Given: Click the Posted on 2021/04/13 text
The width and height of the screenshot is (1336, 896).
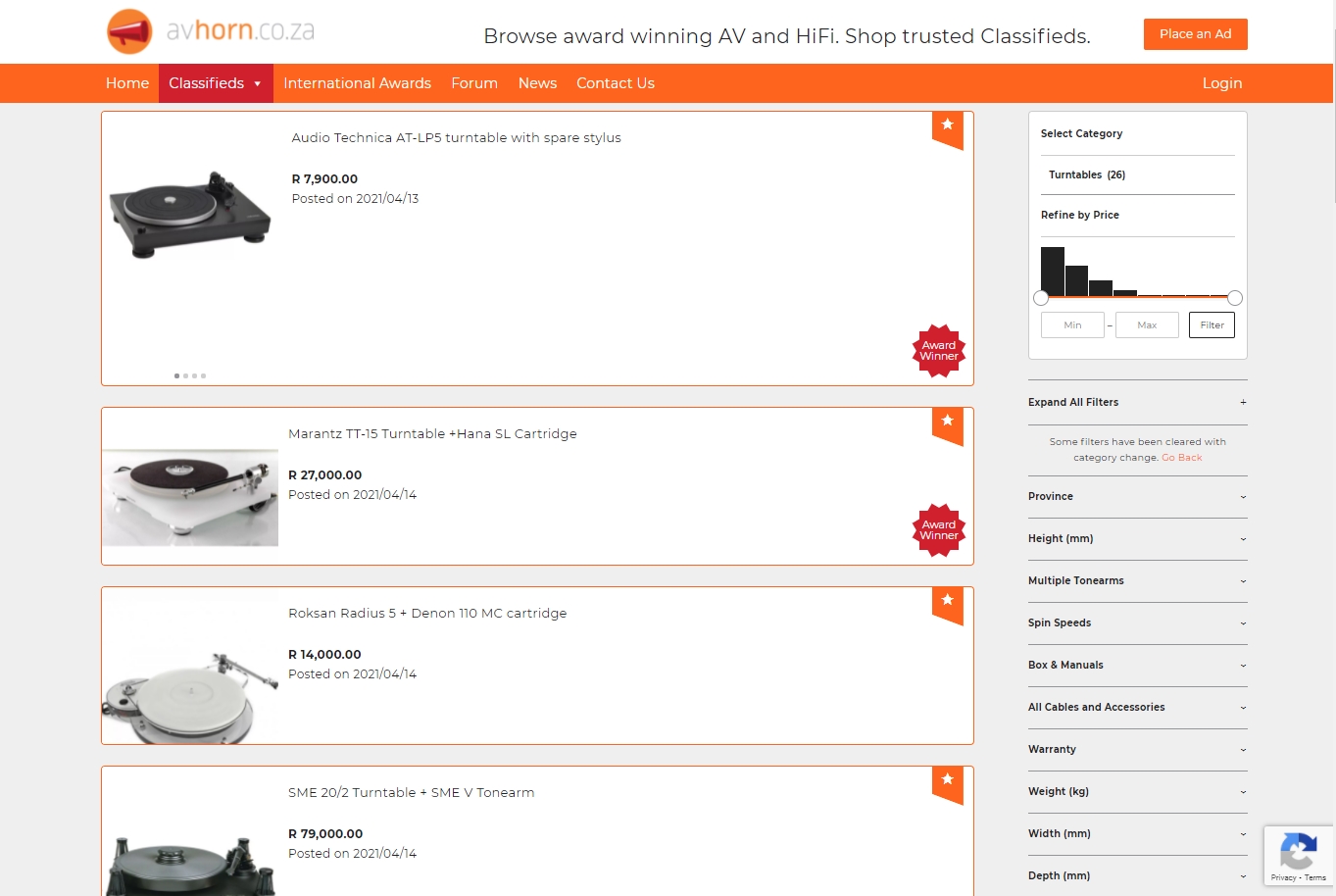Looking at the screenshot, I should [355, 198].
